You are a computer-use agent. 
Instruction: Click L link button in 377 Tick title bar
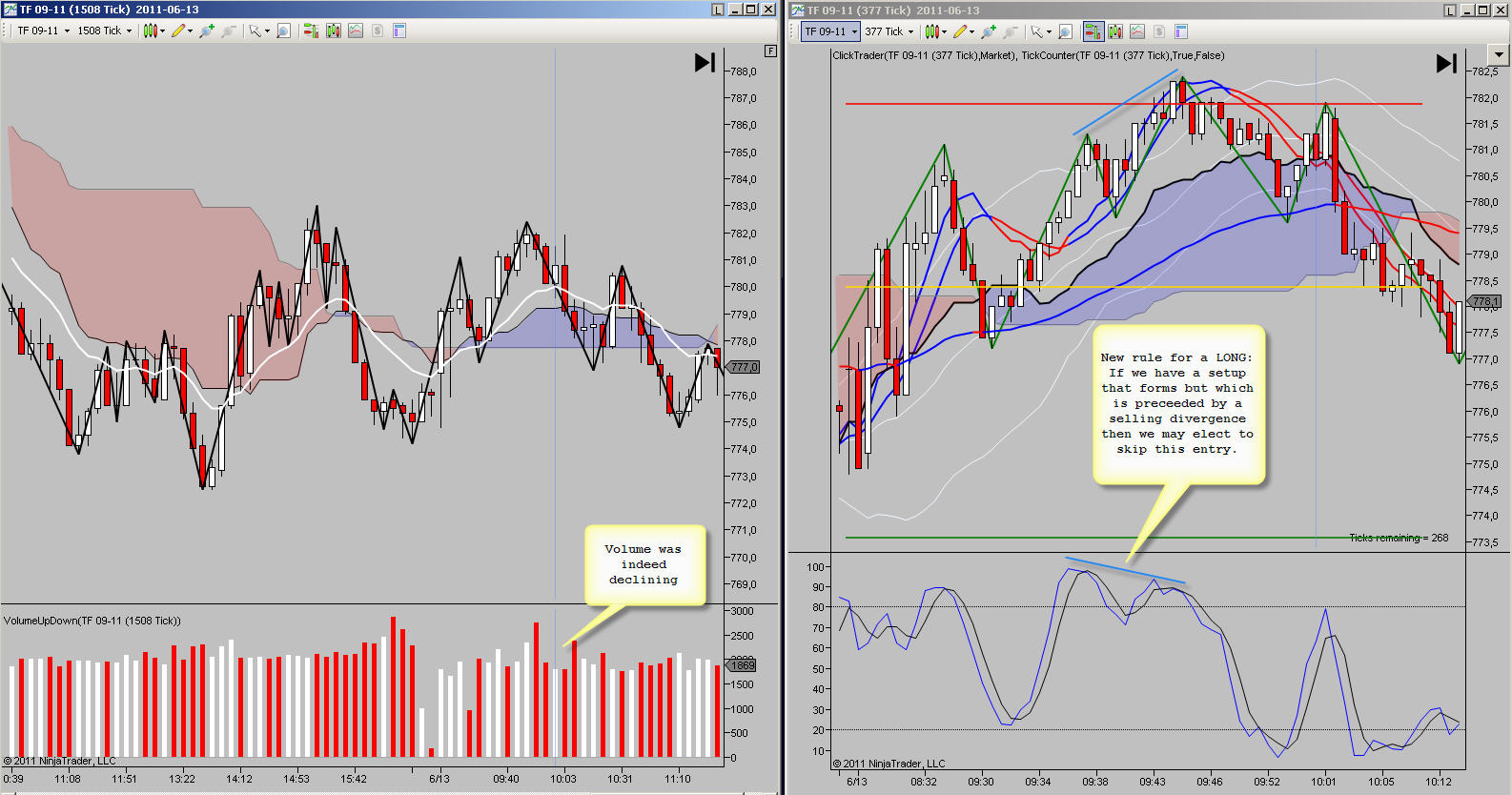1450,10
